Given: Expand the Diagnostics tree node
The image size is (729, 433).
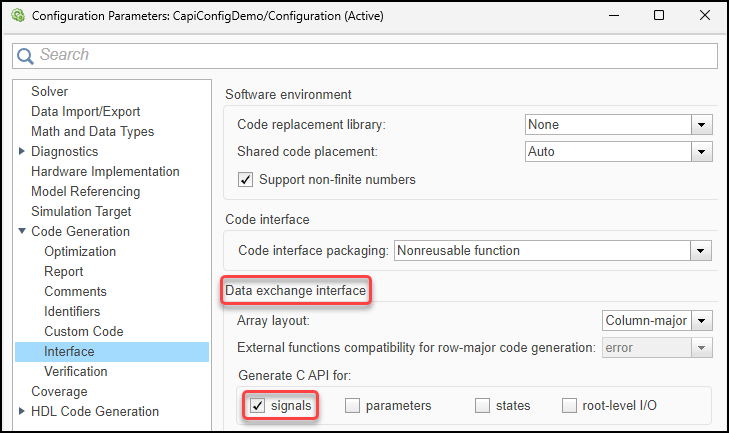Looking at the screenshot, I should coord(22,151).
